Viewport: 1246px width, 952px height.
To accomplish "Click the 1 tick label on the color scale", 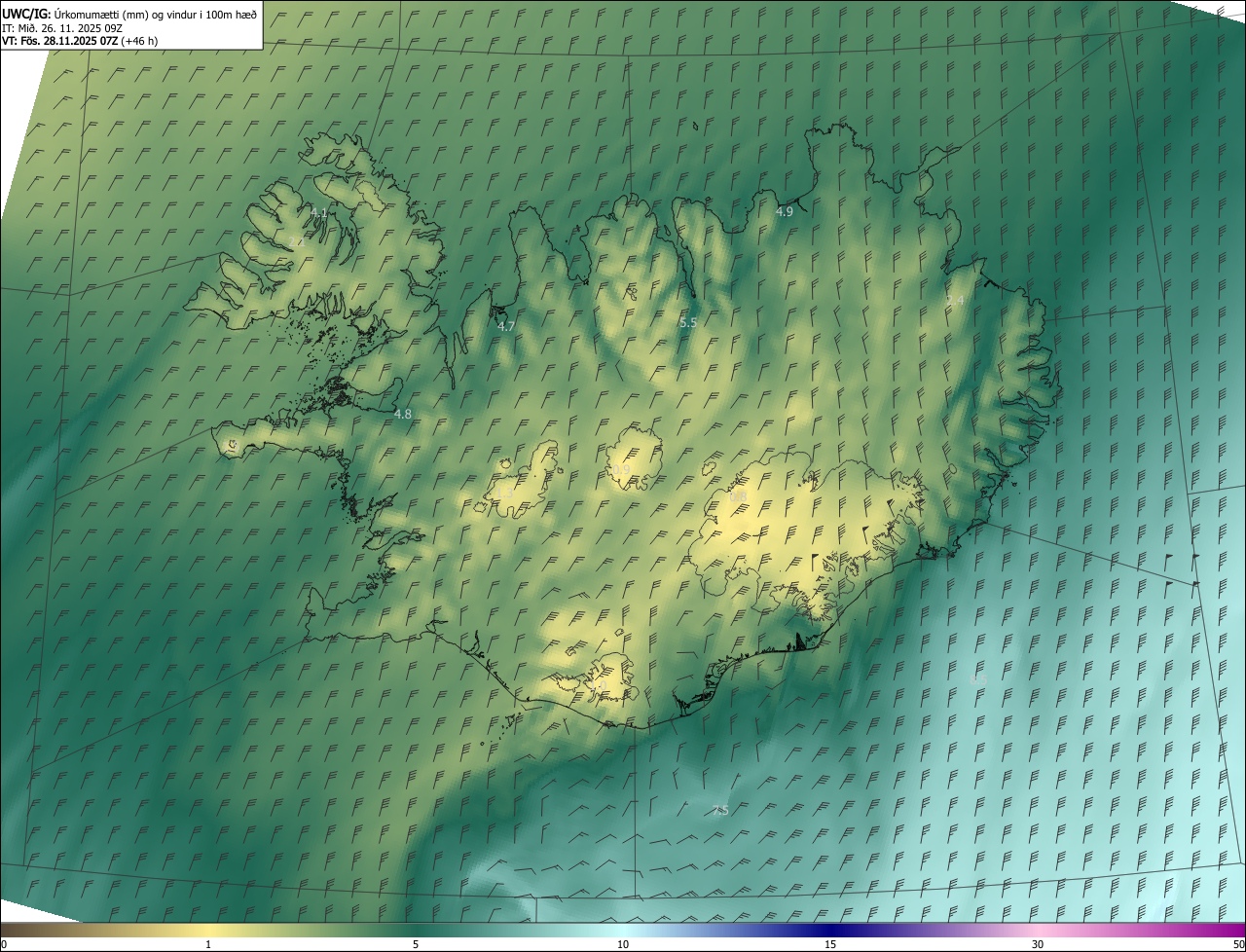I will coord(208,944).
